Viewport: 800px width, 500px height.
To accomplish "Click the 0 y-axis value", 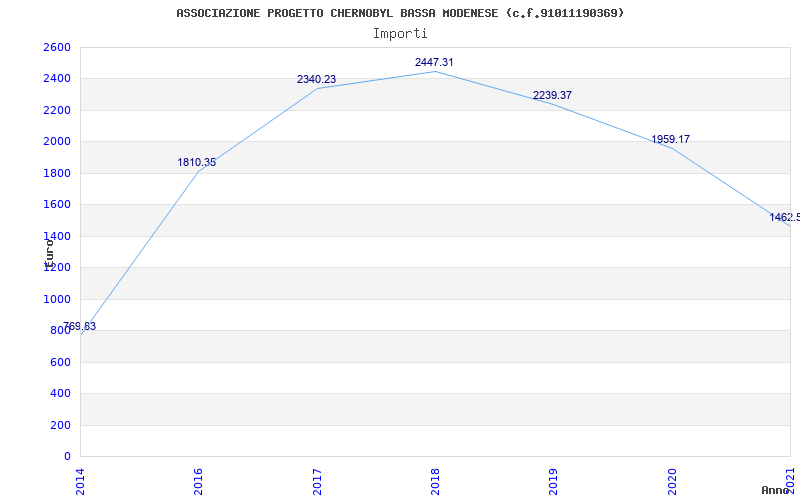I will pyautogui.click(x=67, y=457).
